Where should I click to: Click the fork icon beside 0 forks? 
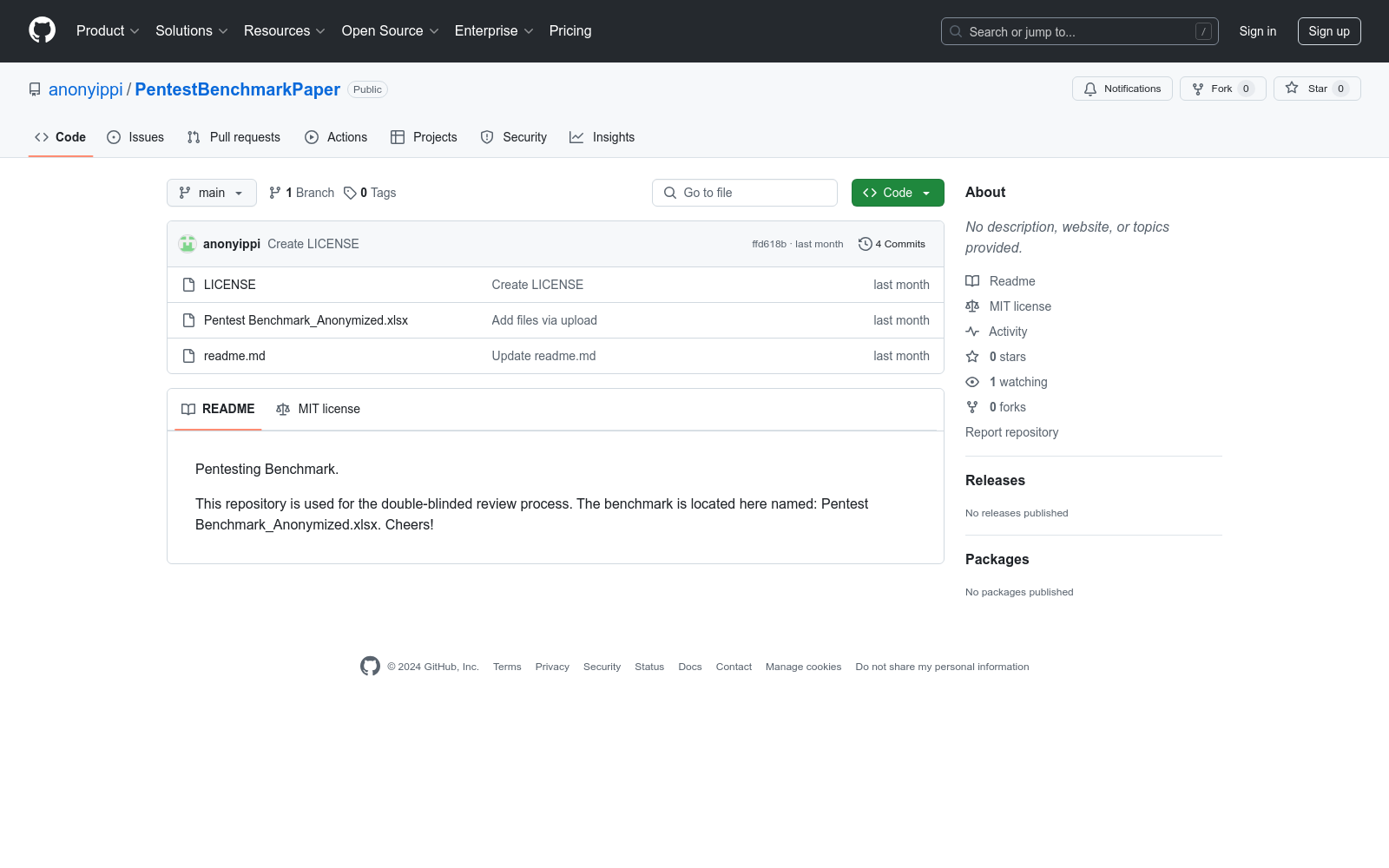point(972,407)
